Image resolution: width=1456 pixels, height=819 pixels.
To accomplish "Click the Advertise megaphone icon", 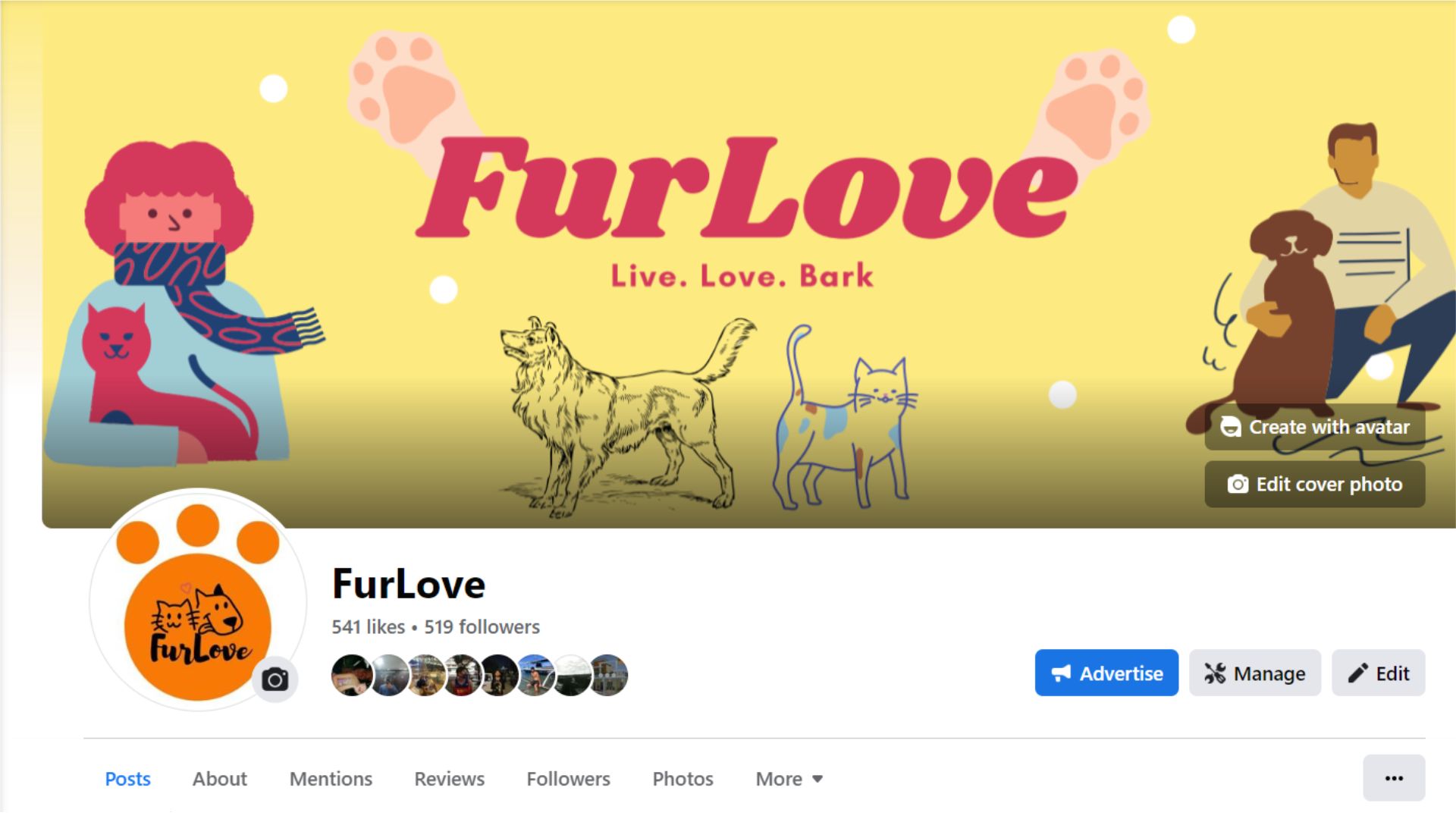I will [1061, 673].
